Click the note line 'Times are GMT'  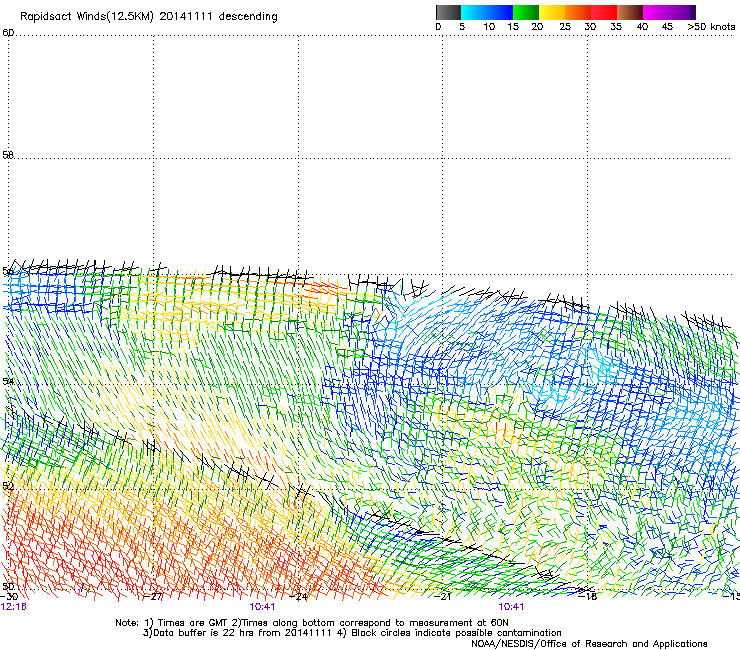(x=193, y=623)
